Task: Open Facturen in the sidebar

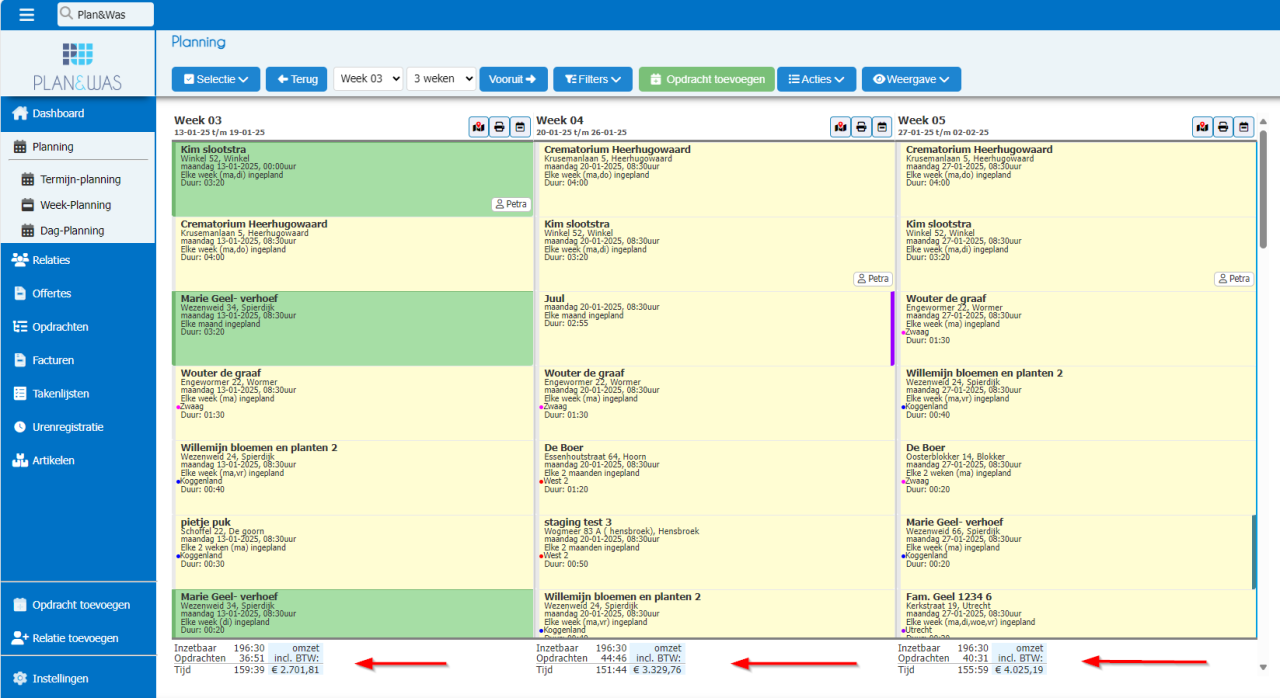Action: click(x=78, y=360)
